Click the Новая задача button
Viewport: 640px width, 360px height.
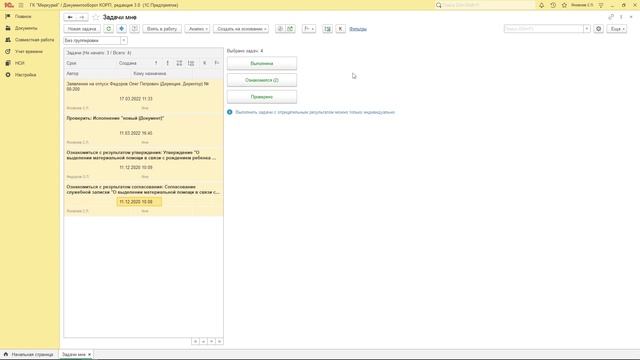tap(82, 29)
